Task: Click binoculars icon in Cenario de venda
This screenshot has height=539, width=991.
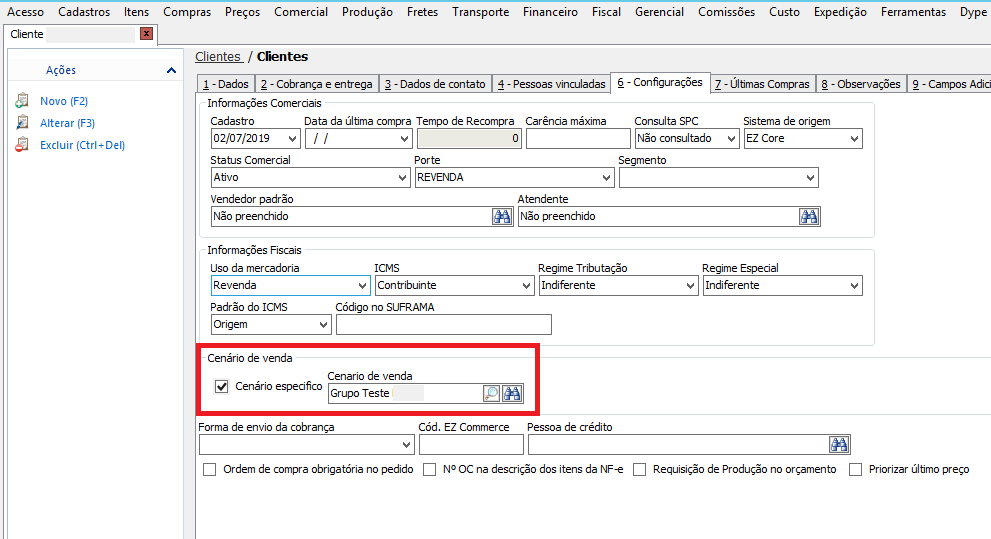Action: point(512,394)
